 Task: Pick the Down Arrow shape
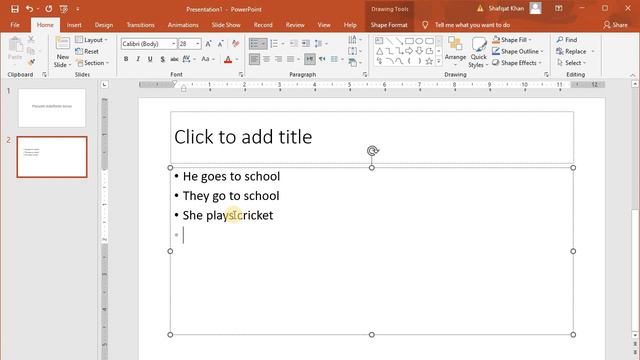click(419, 51)
